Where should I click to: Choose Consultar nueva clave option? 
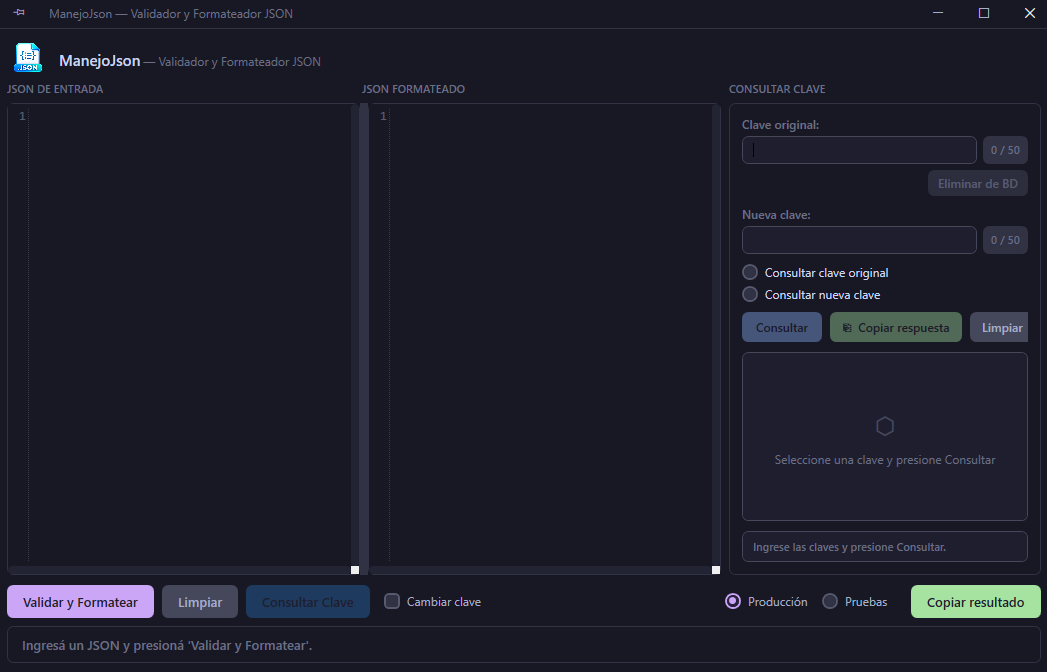point(750,294)
